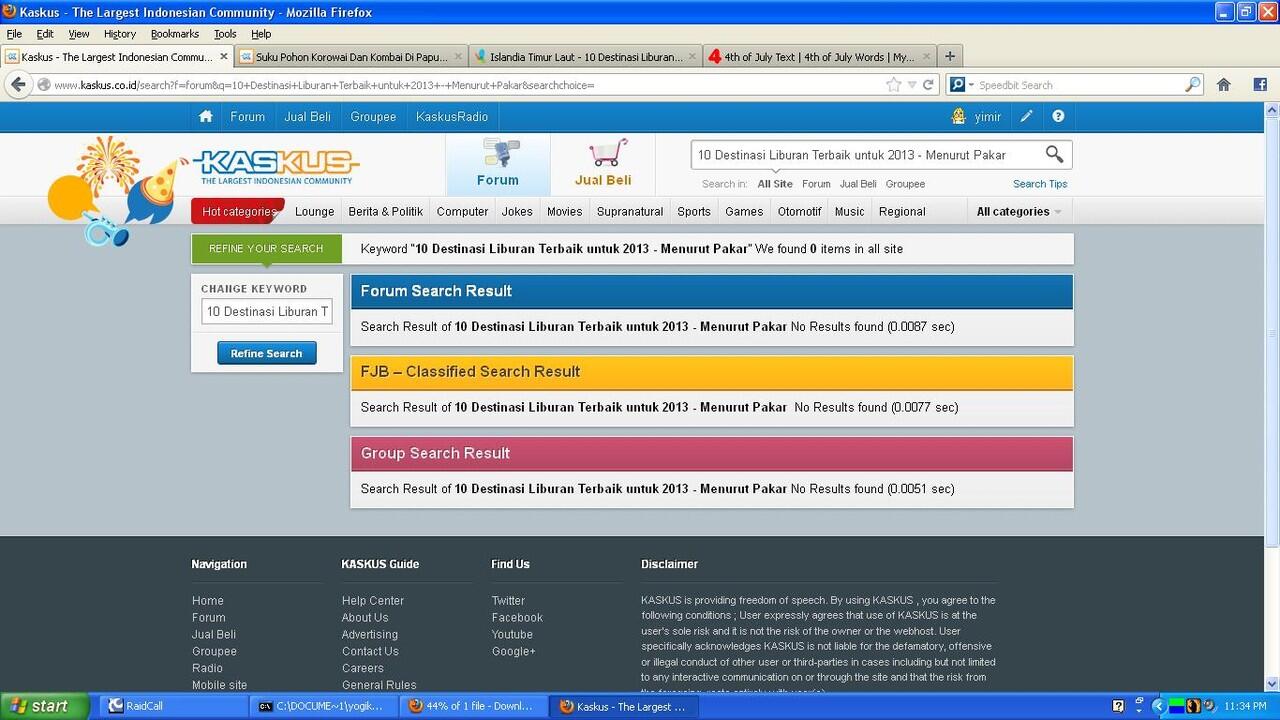The image size is (1280, 720).
Task: Close the 4th of July Text tab
Action: point(926,57)
